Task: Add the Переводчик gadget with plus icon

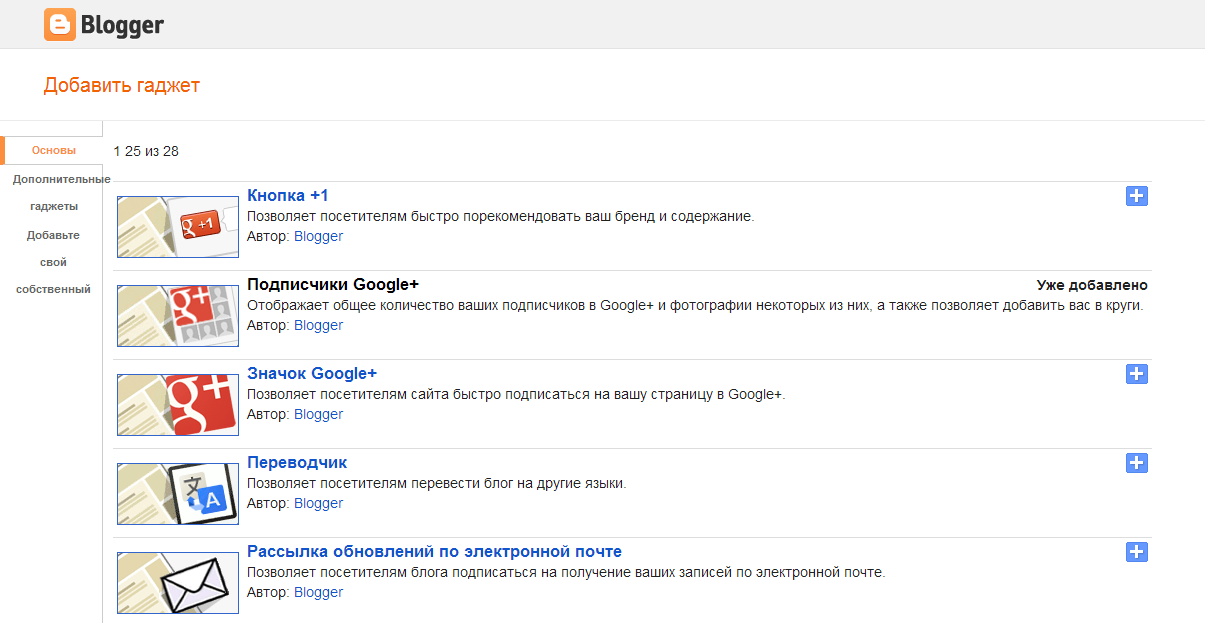Action: (x=1136, y=463)
